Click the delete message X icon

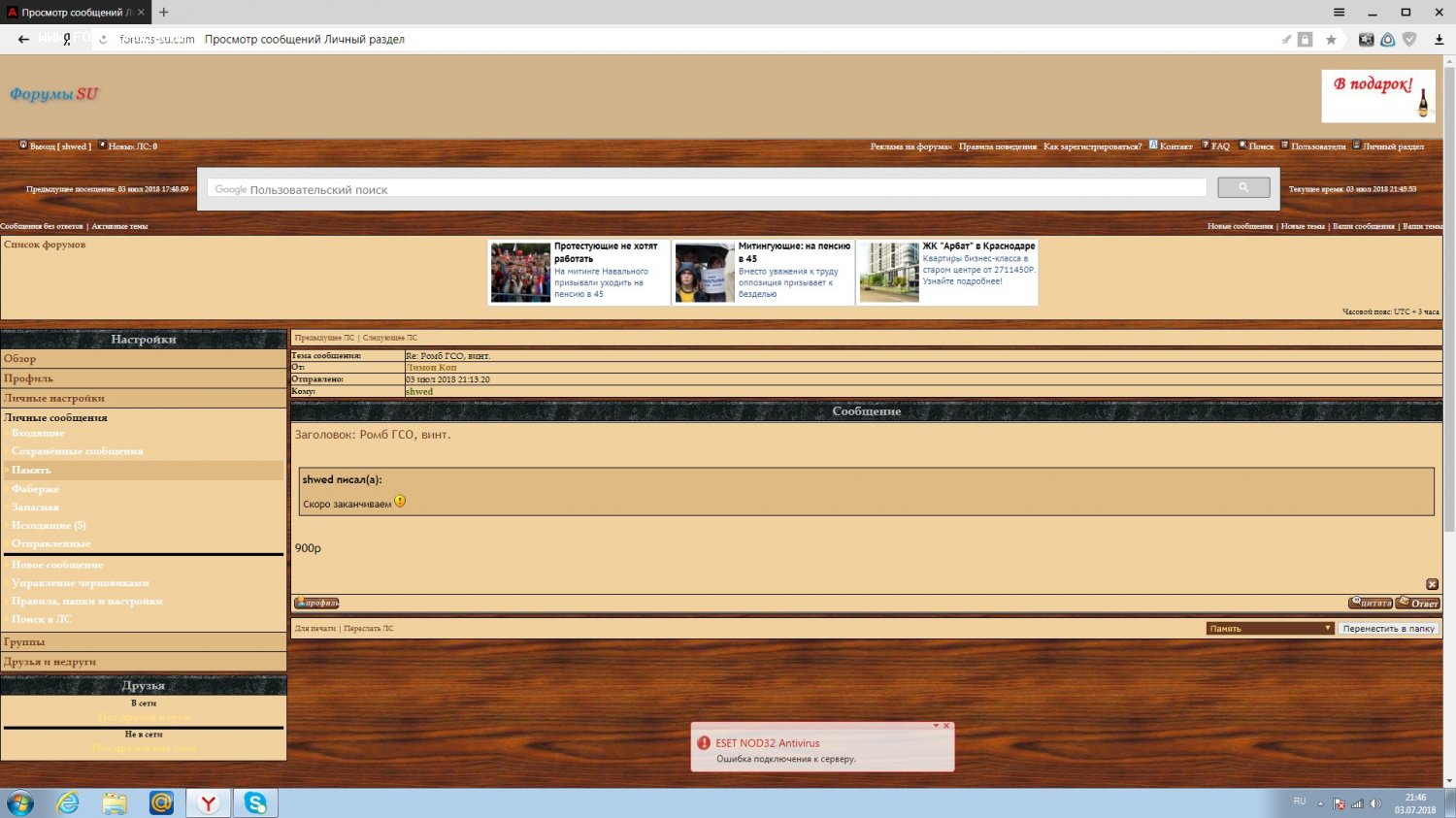1432,584
